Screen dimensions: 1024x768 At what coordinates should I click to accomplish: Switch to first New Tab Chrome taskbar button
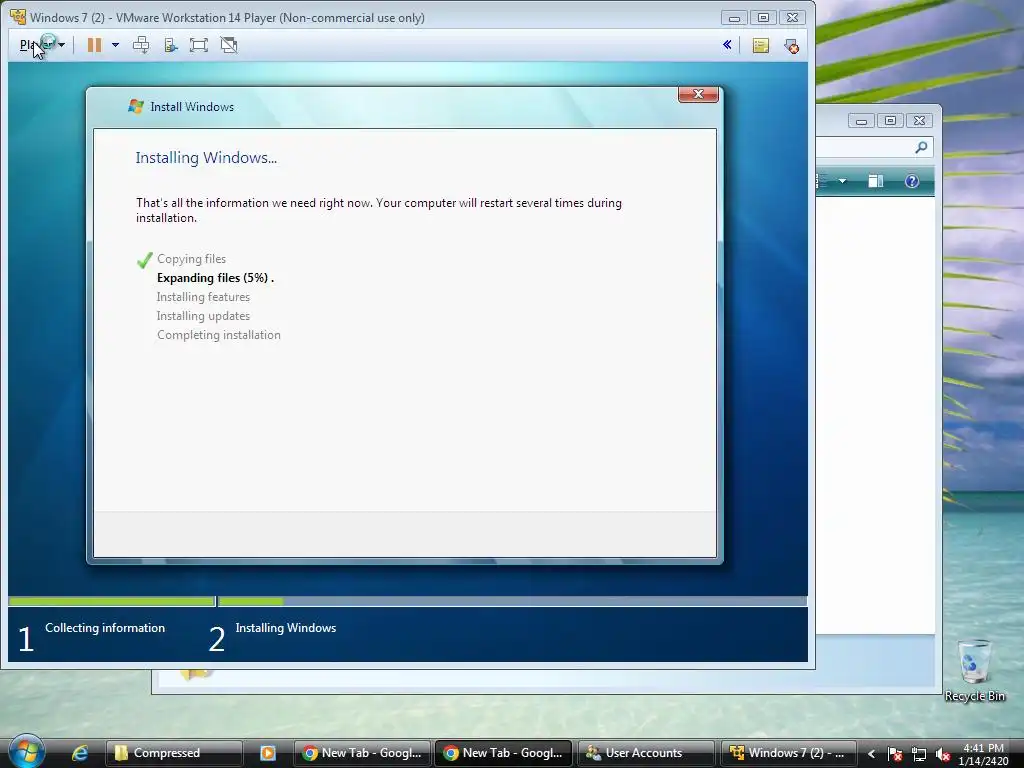[x=362, y=753]
